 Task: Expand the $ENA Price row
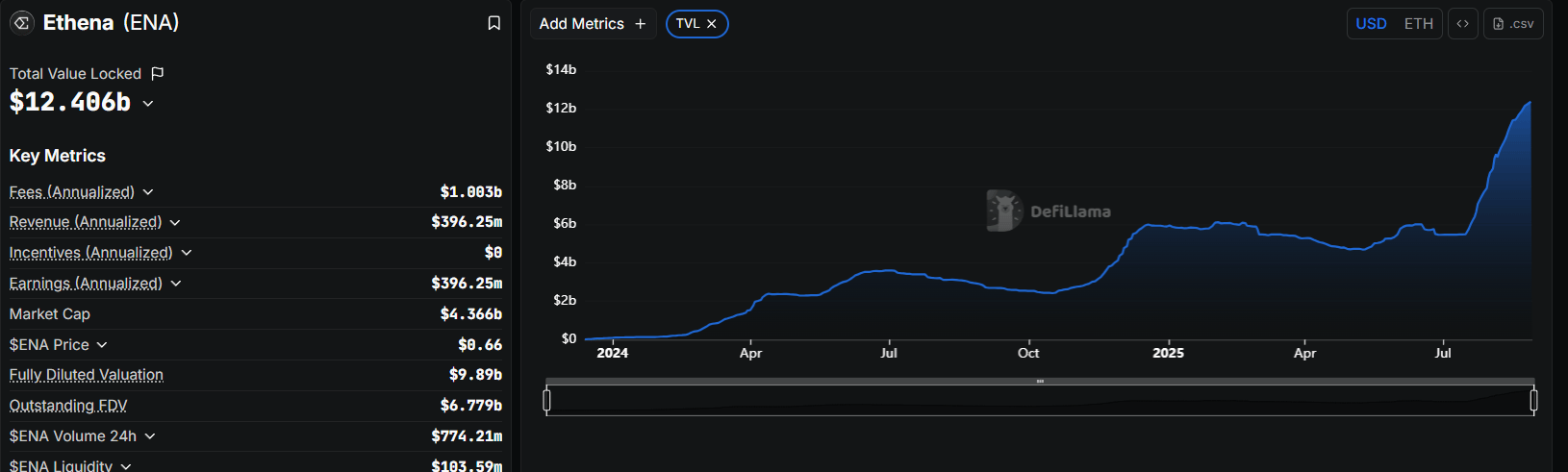coord(102,345)
